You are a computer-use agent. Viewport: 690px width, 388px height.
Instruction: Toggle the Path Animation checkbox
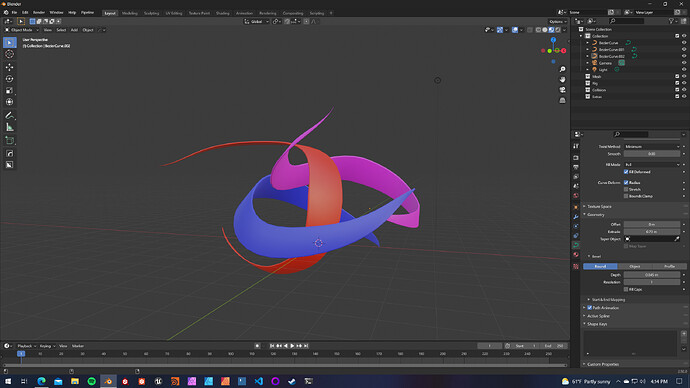click(590, 308)
